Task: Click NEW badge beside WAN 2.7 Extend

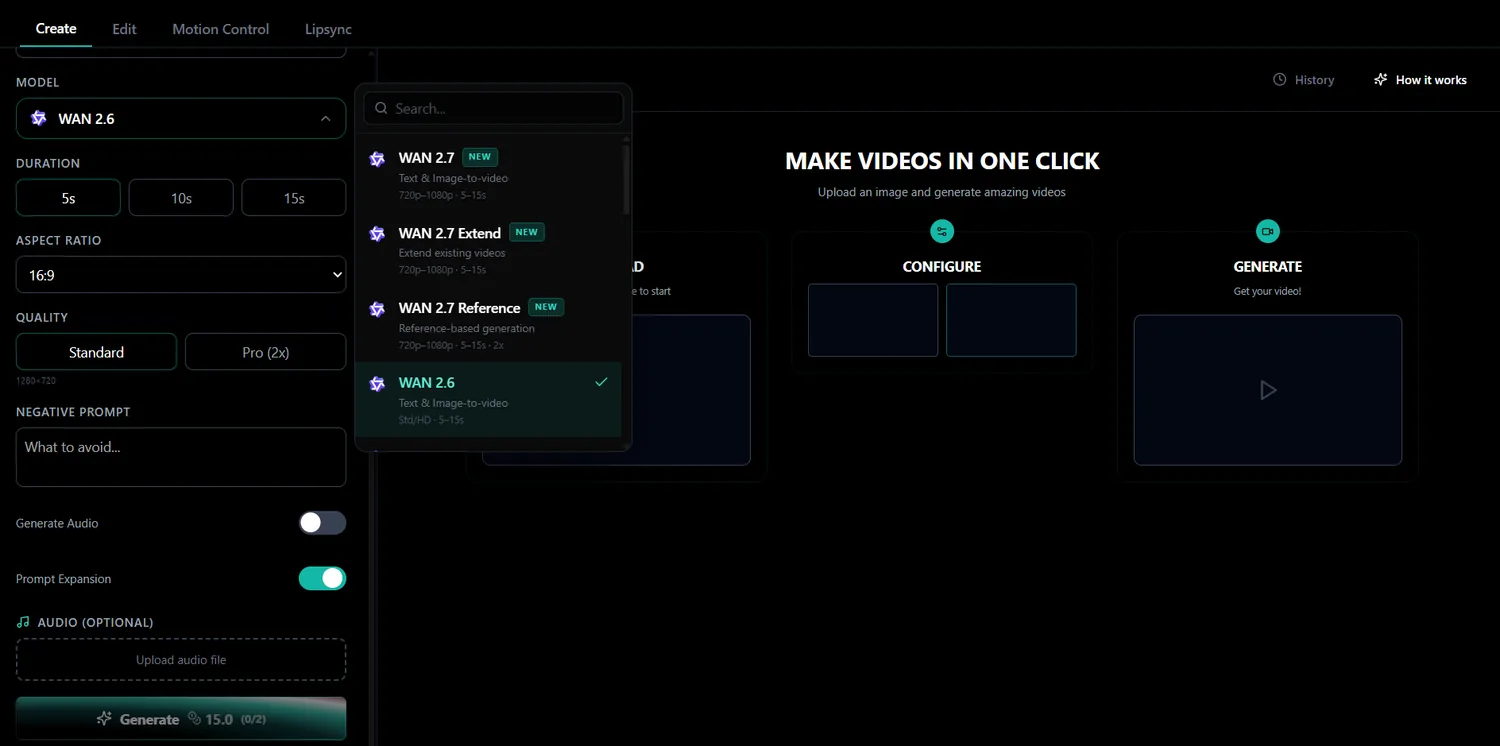Action: pyautogui.click(x=527, y=232)
